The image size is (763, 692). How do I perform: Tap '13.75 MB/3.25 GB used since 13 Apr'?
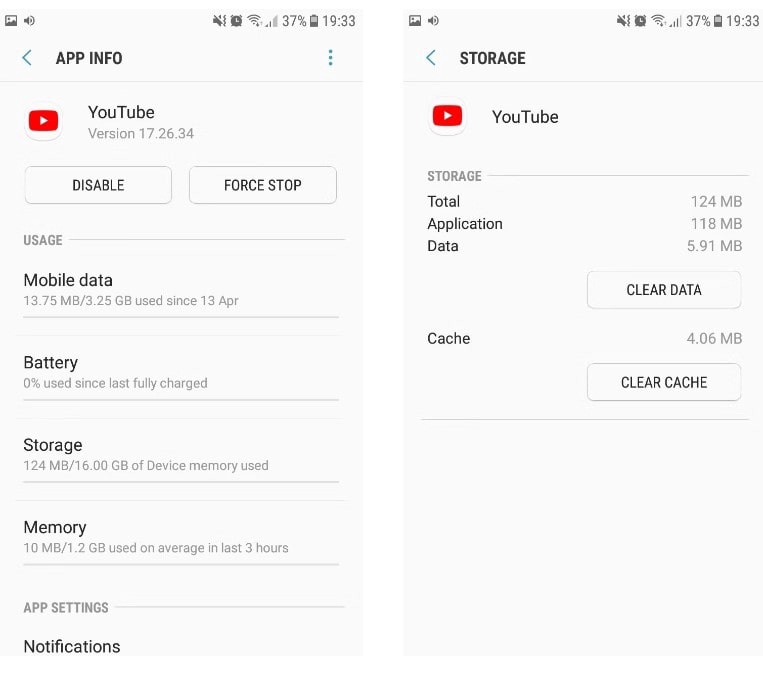pos(131,301)
